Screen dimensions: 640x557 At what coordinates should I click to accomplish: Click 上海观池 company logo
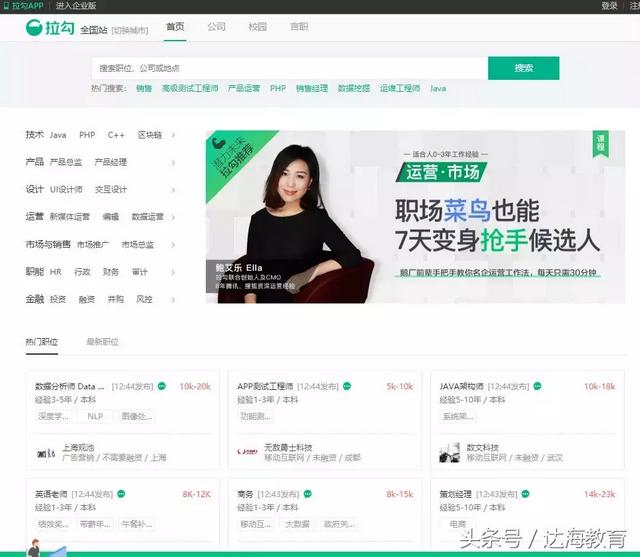pos(46,453)
